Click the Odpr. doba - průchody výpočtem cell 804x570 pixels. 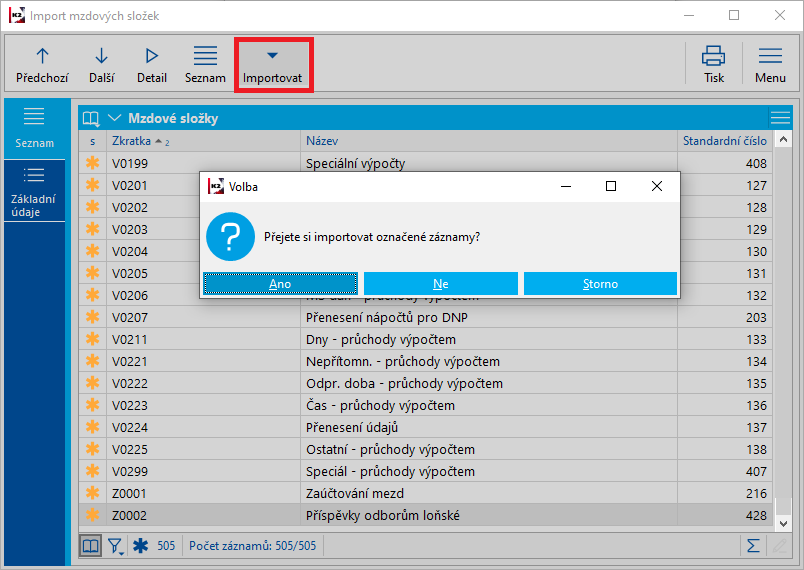click(x=489, y=383)
